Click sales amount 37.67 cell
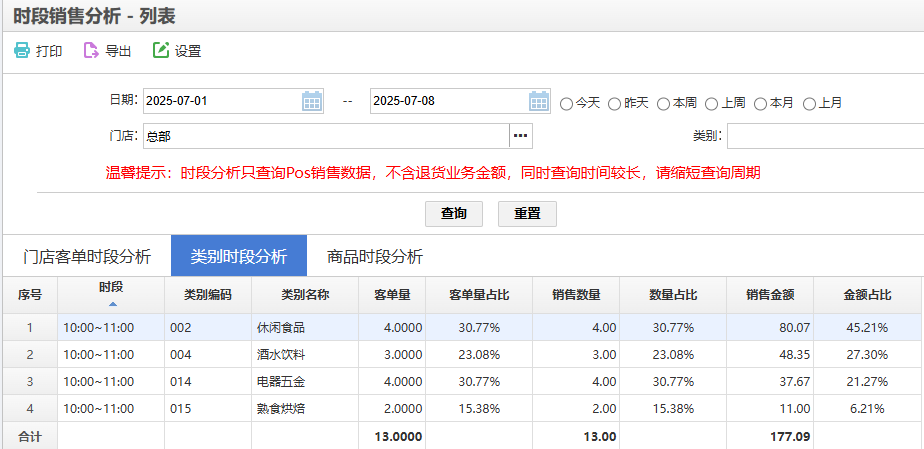The width and height of the screenshot is (924, 449). (770, 381)
